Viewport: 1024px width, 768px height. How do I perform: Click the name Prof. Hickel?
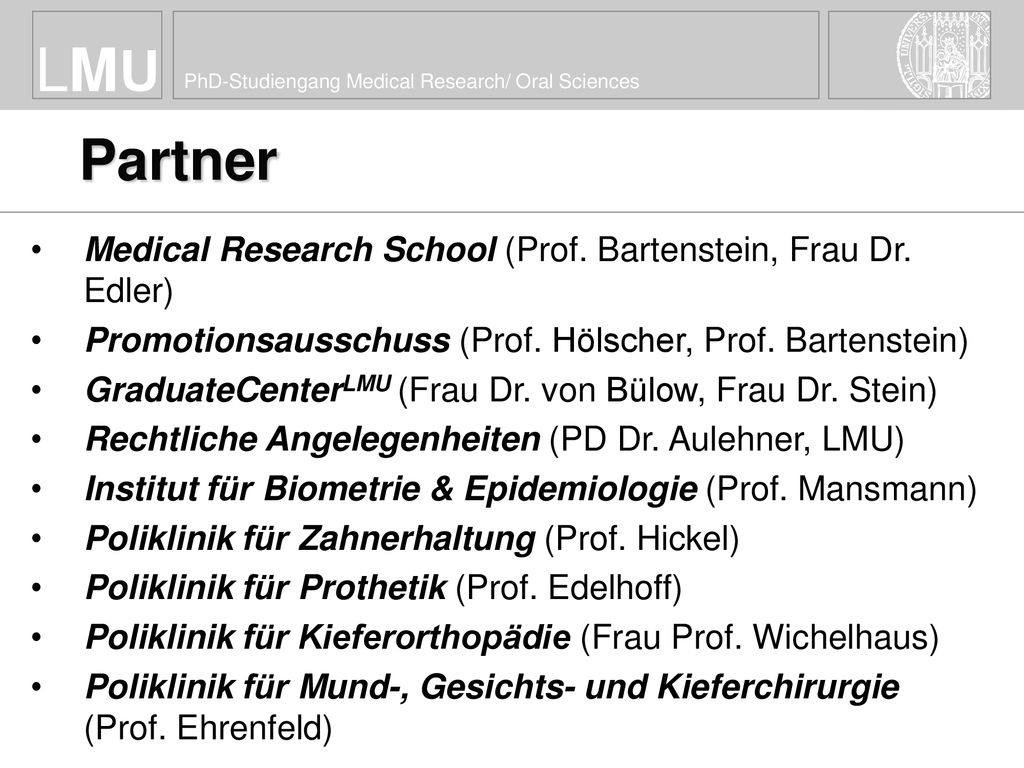(x=642, y=539)
